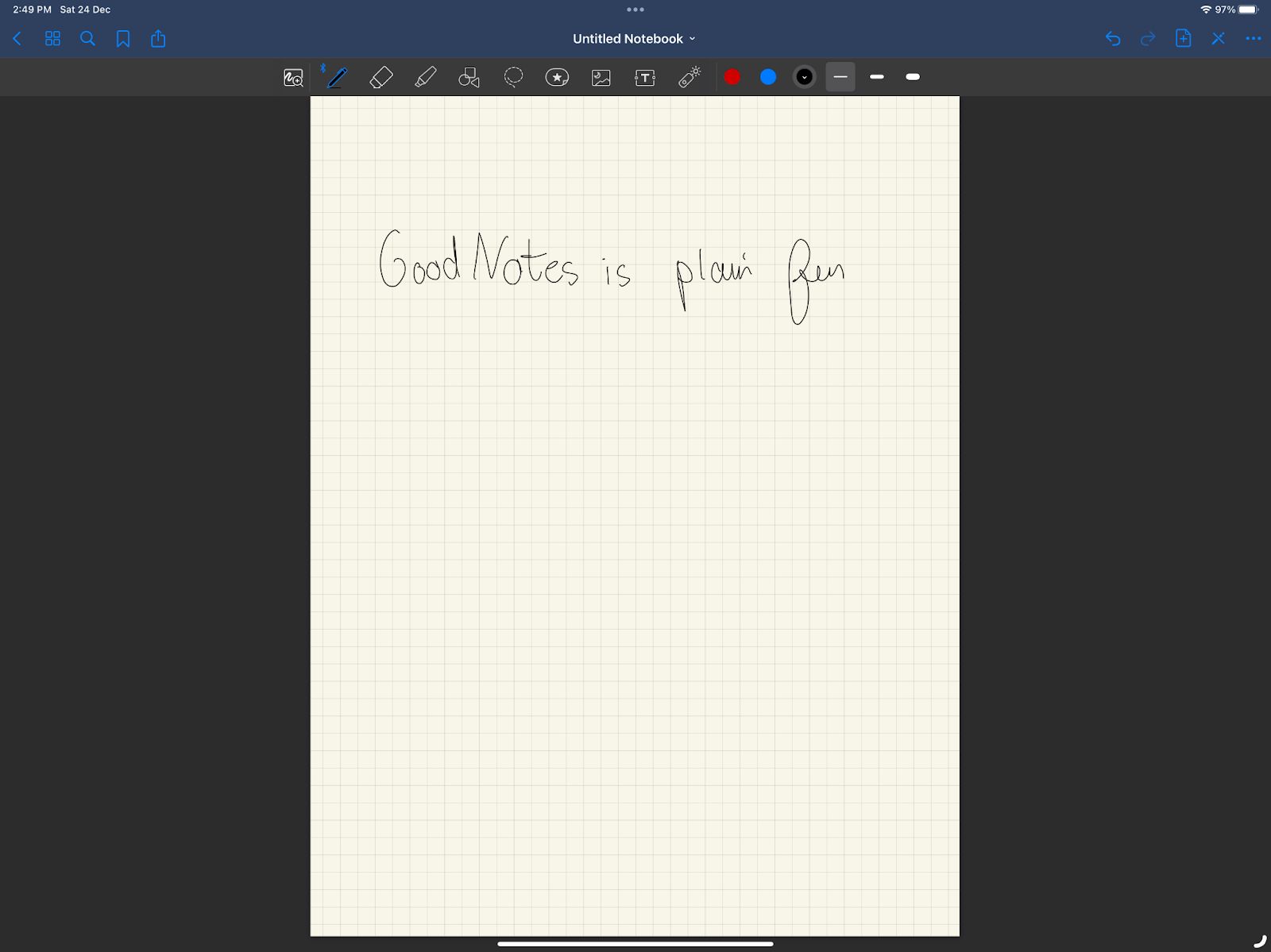Select the zoom window tool

(293, 78)
